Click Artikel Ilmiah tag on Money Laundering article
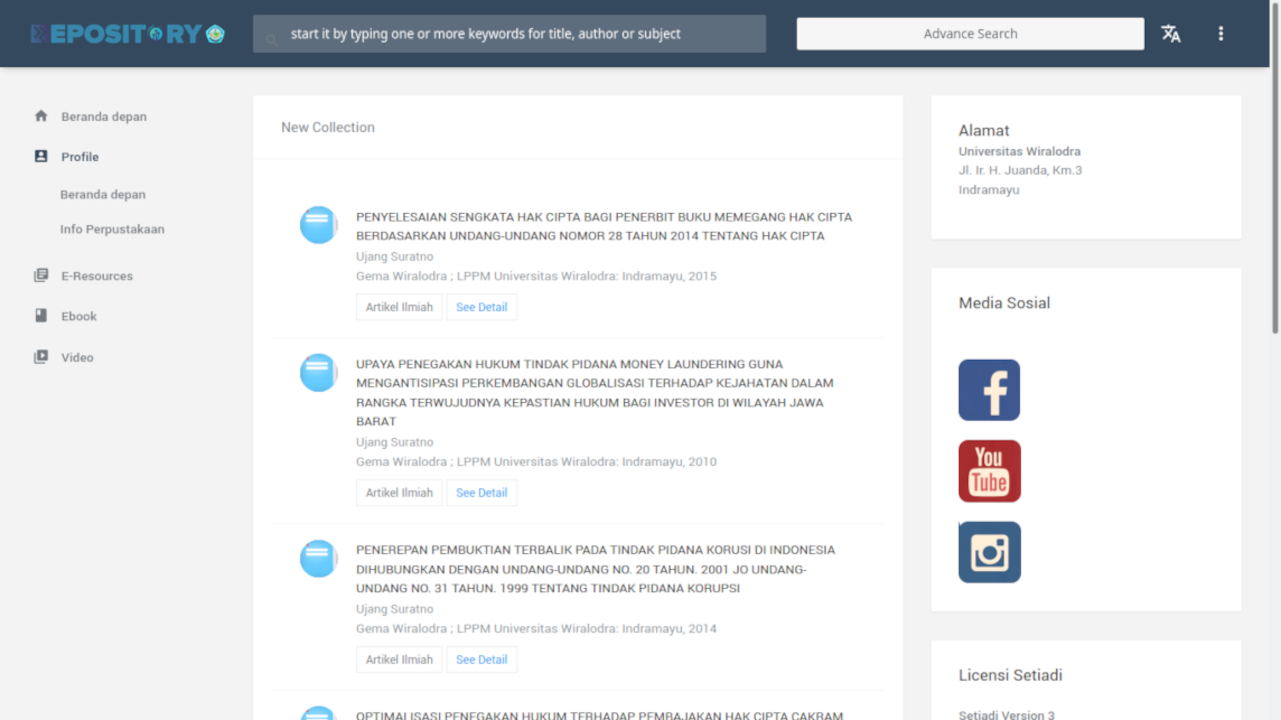The image size is (1281, 720). click(x=399, y=493)
